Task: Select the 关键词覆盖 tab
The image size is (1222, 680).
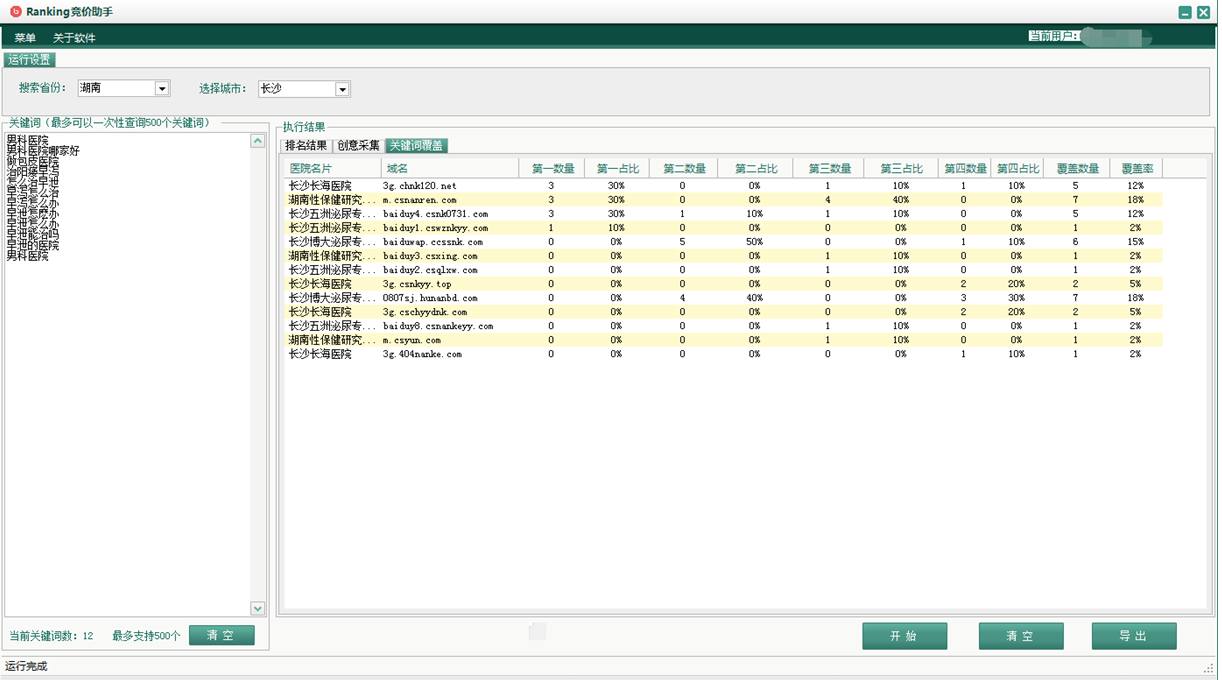Action: (x=416, y=145)
